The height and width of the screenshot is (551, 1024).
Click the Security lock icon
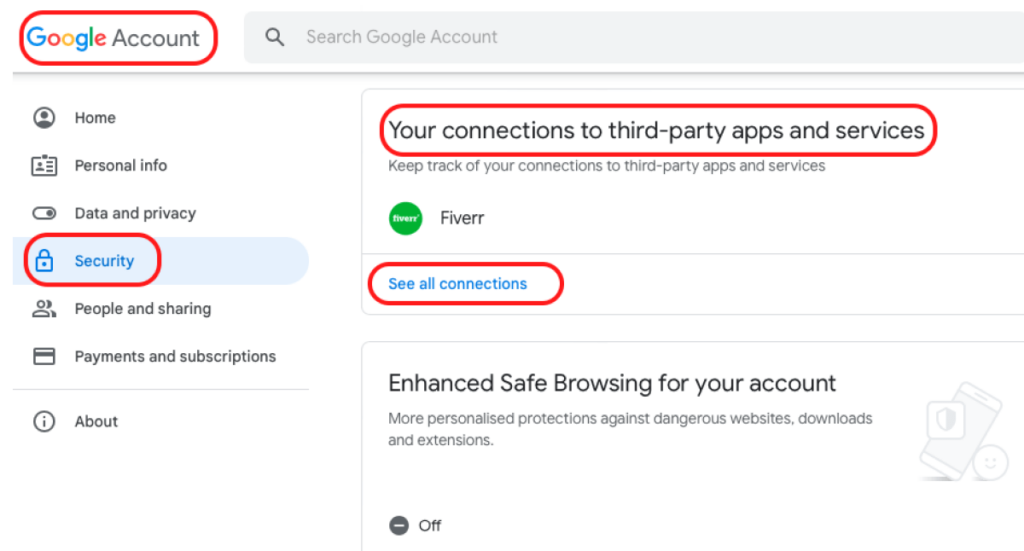(44, 261)
